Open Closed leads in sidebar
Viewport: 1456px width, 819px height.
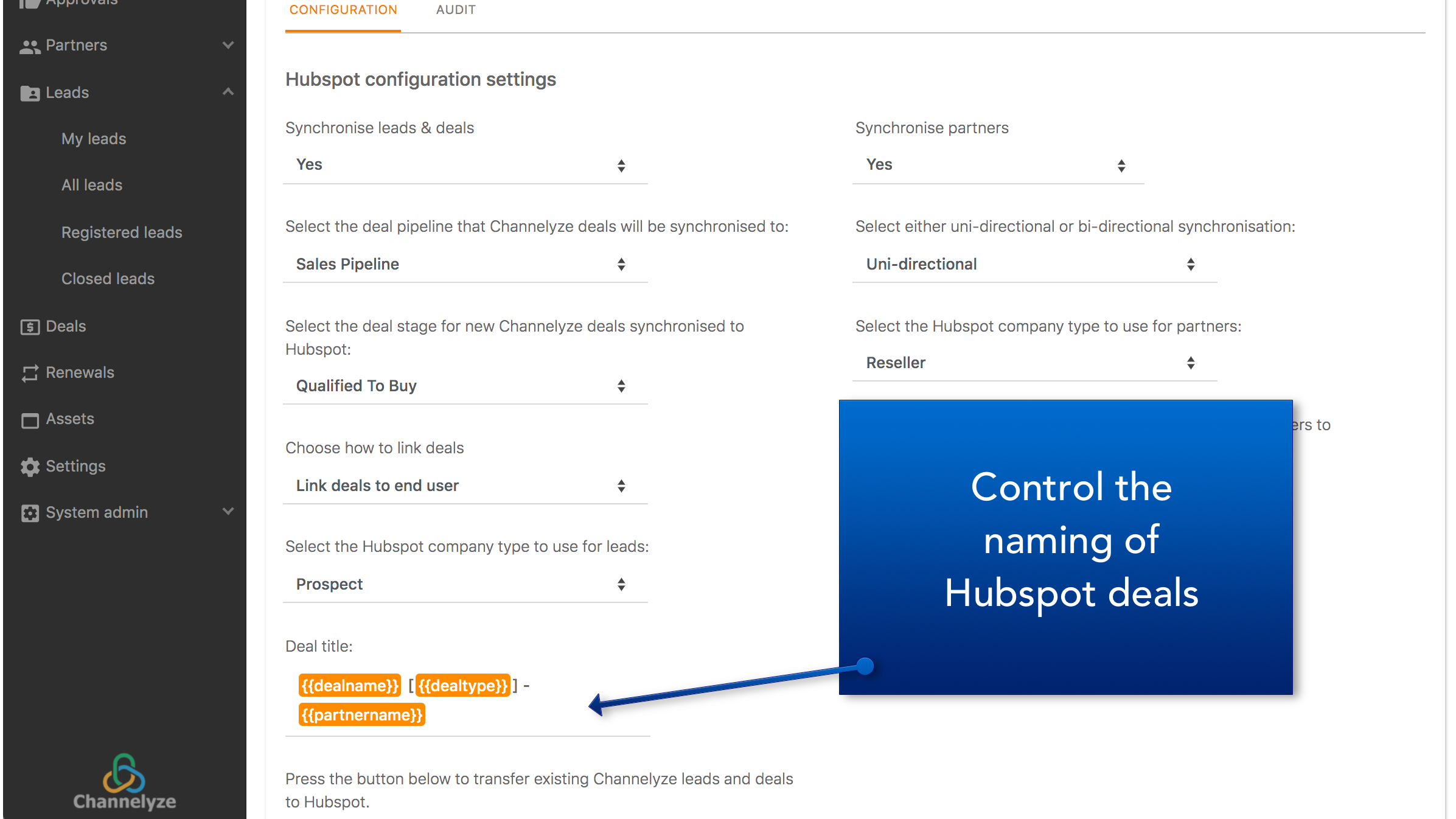click(108, 279)
